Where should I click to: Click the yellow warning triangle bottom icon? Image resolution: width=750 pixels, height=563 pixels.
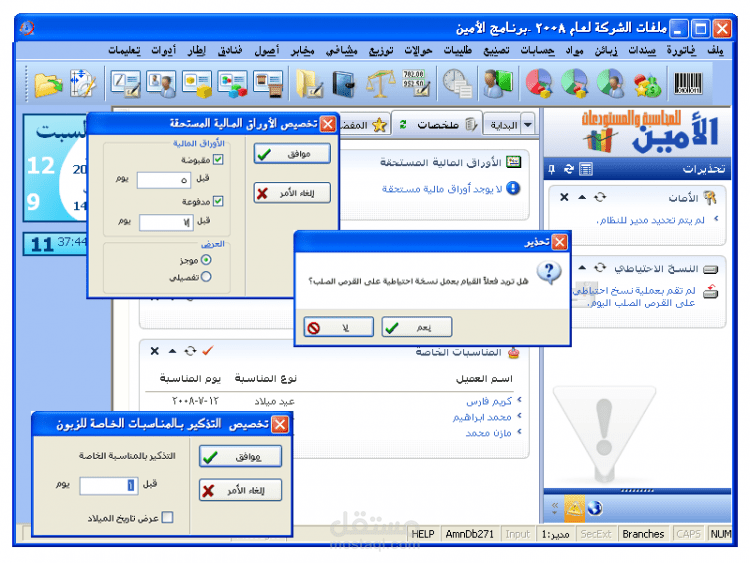coord(574,508)
